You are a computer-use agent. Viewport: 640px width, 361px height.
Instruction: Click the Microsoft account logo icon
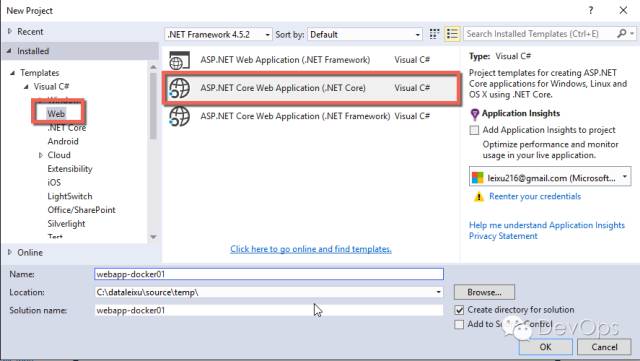pos(478,178)
